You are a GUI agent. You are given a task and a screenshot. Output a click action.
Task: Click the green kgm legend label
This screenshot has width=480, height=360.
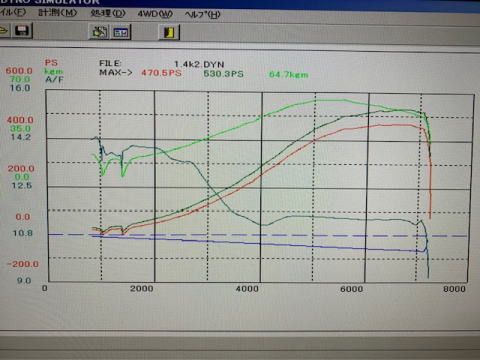point(53,71)
